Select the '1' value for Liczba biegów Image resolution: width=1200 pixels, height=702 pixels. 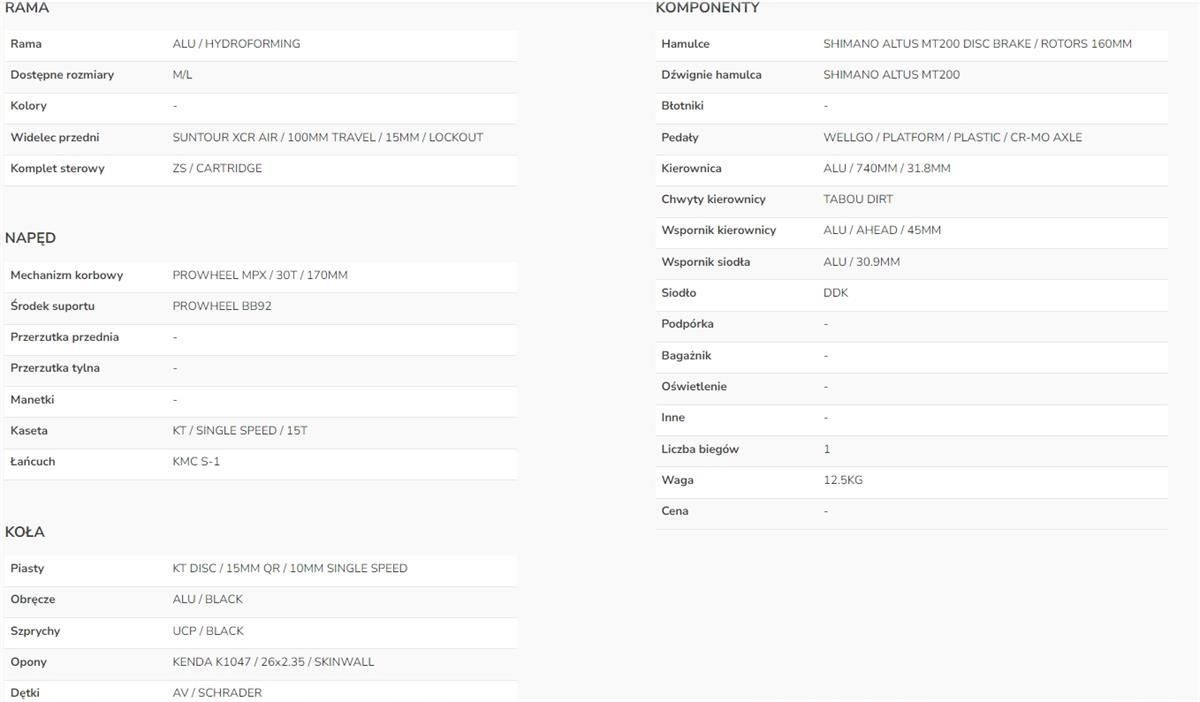pos(827,449)
